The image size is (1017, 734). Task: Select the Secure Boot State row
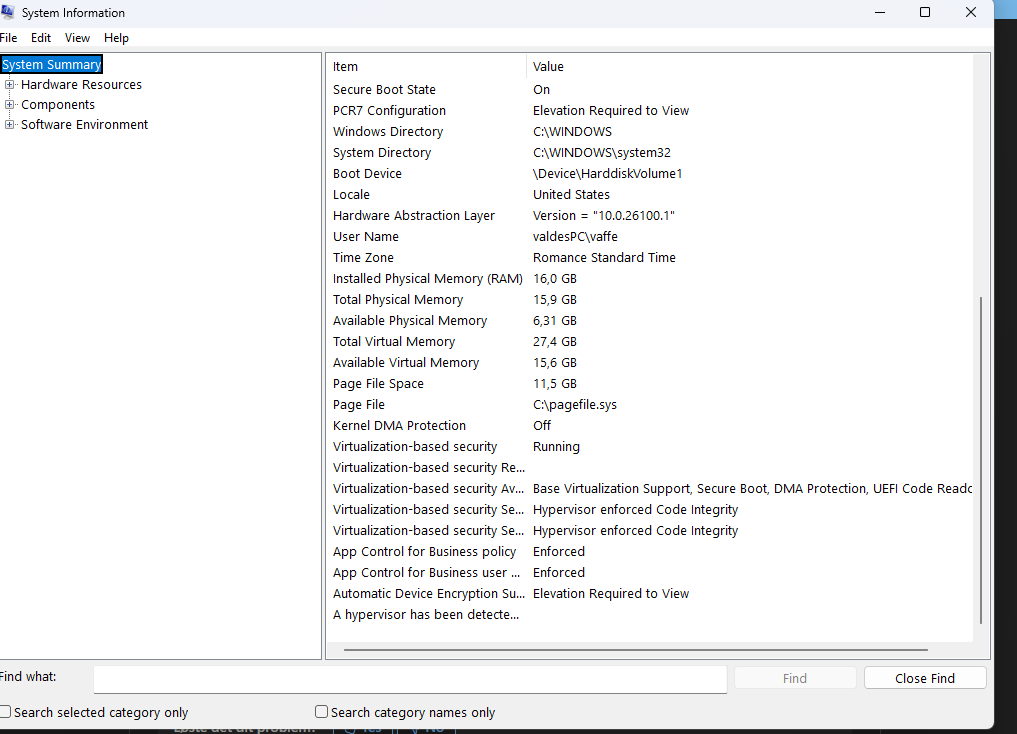click(x=651, y=89)
